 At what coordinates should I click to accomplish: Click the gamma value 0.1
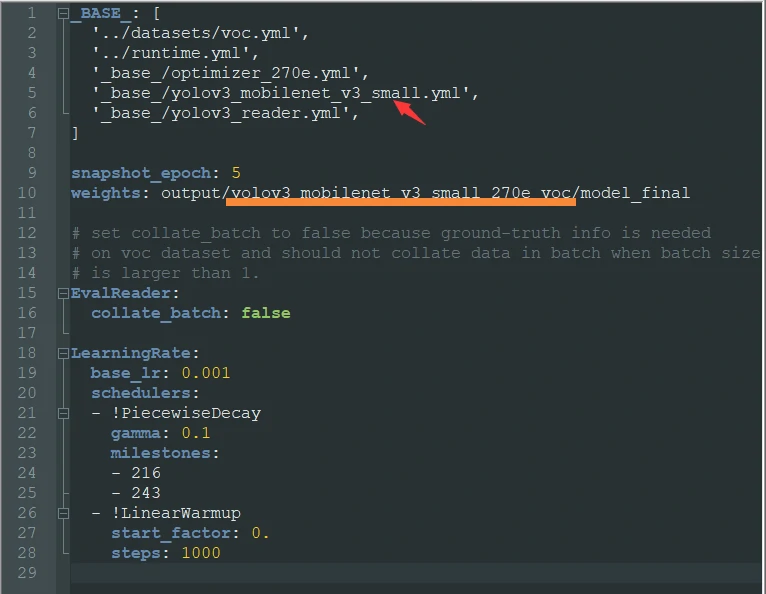(195, 433)
